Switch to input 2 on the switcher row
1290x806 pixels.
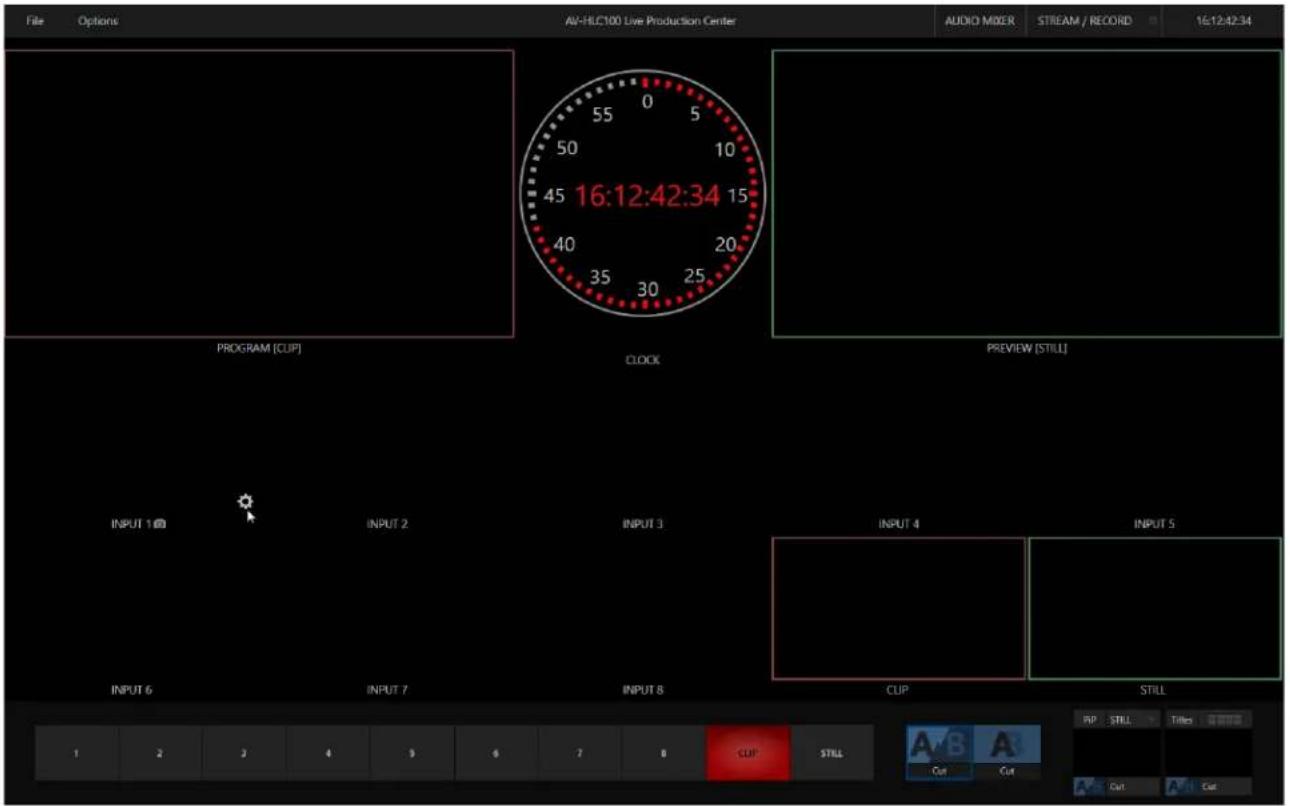(x=161, y=753)
